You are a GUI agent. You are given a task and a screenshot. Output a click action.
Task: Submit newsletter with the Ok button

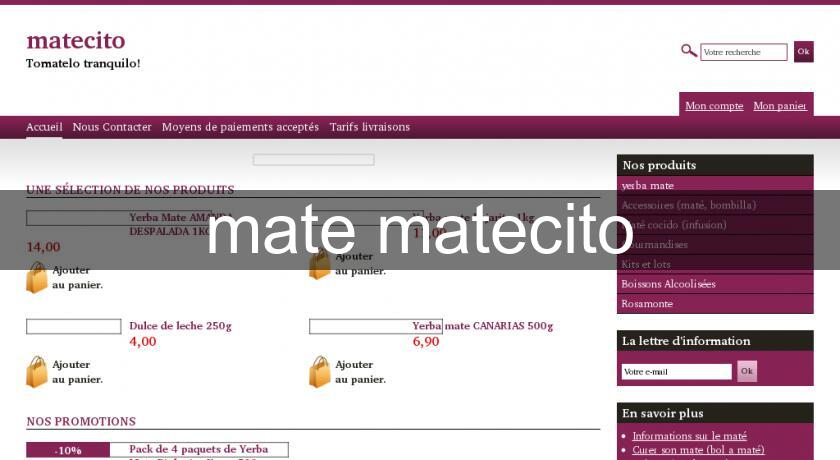coord(747,372)
